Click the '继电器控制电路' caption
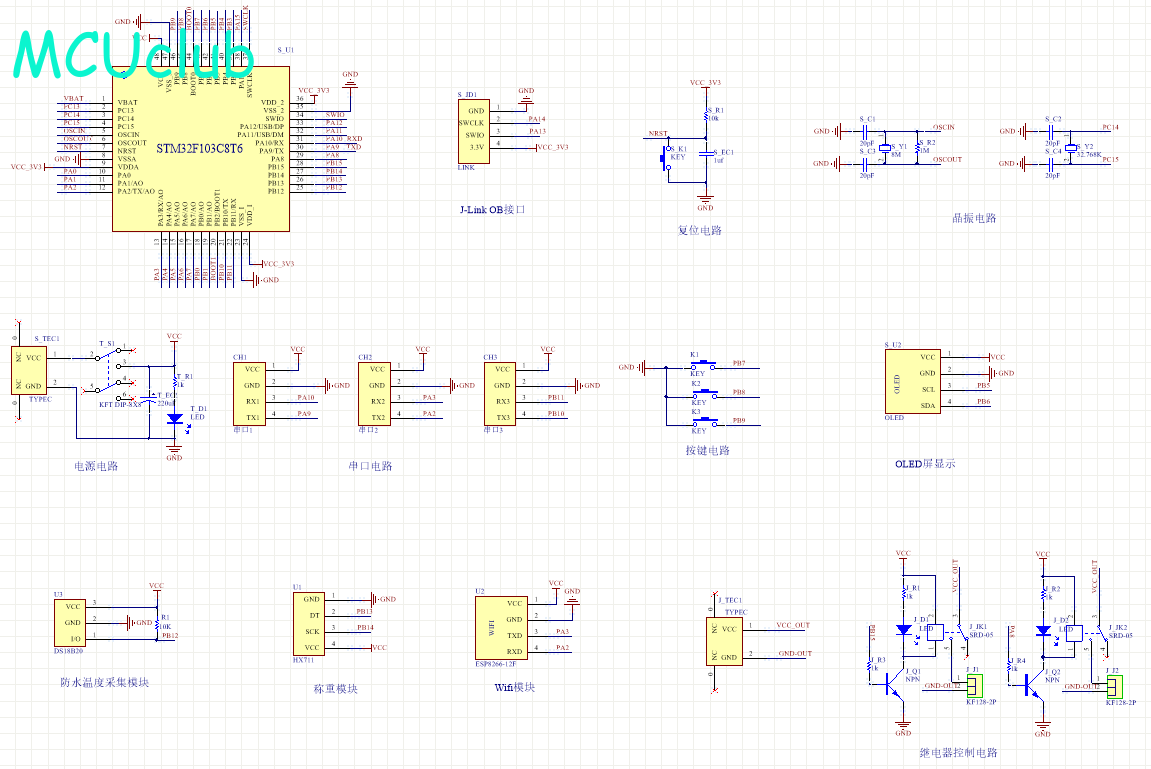This screenshot has height=769, width=1151. (959, 753)
